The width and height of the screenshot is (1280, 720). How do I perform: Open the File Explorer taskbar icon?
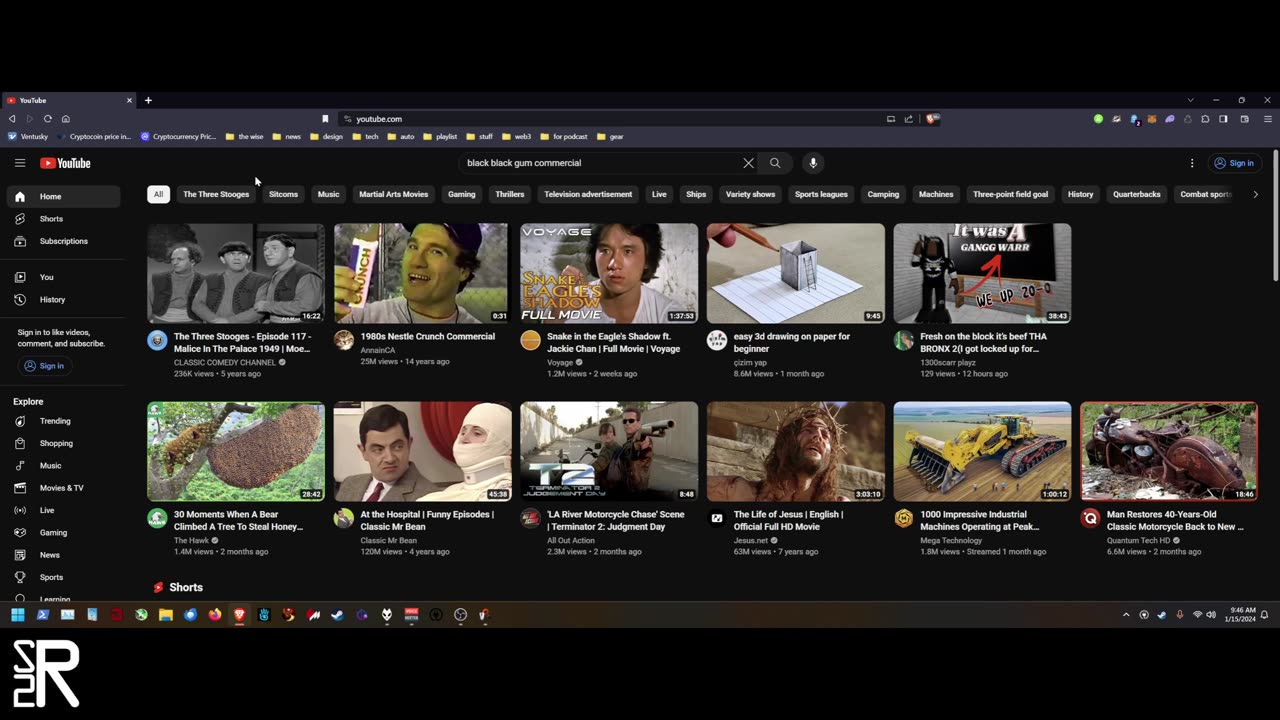point(166,615)
